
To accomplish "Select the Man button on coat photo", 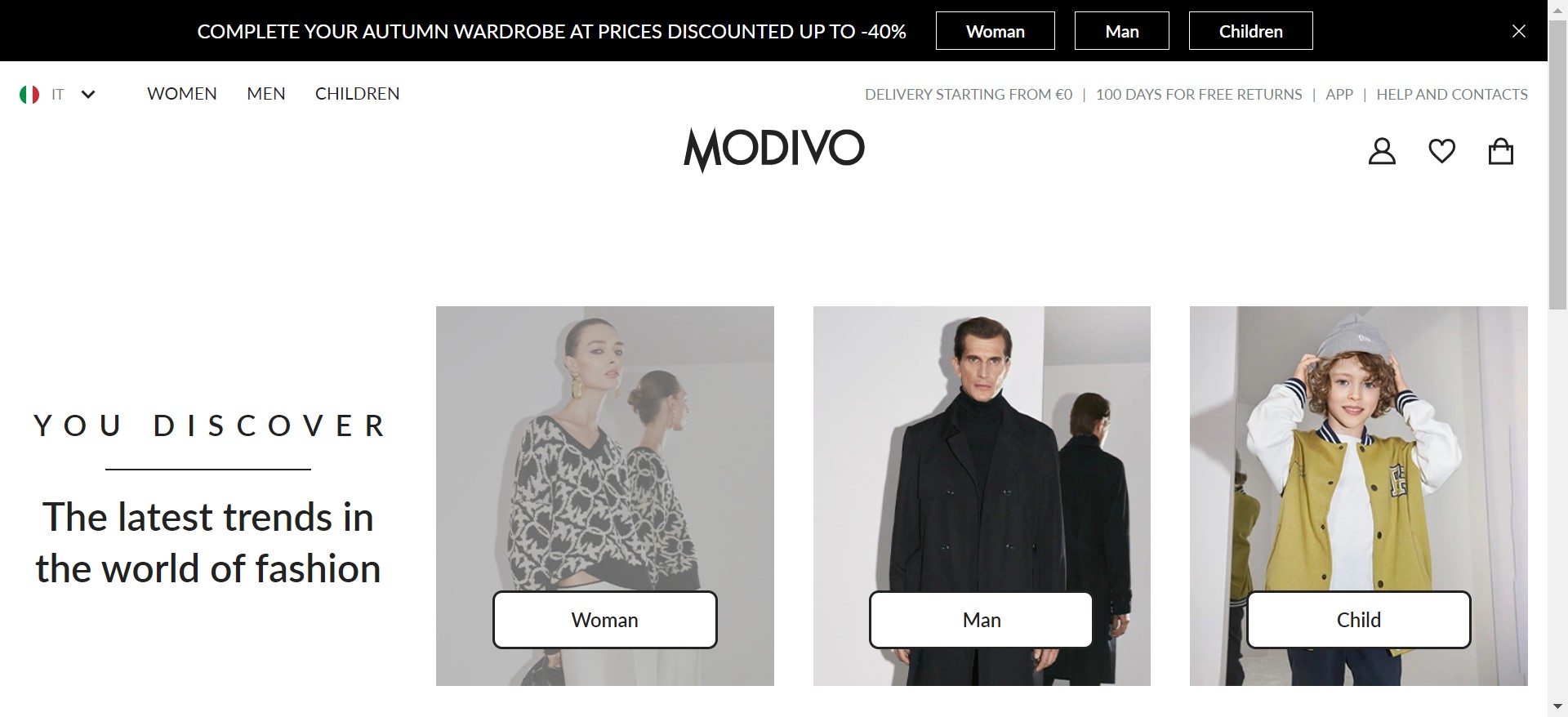I will coord(982,620).
